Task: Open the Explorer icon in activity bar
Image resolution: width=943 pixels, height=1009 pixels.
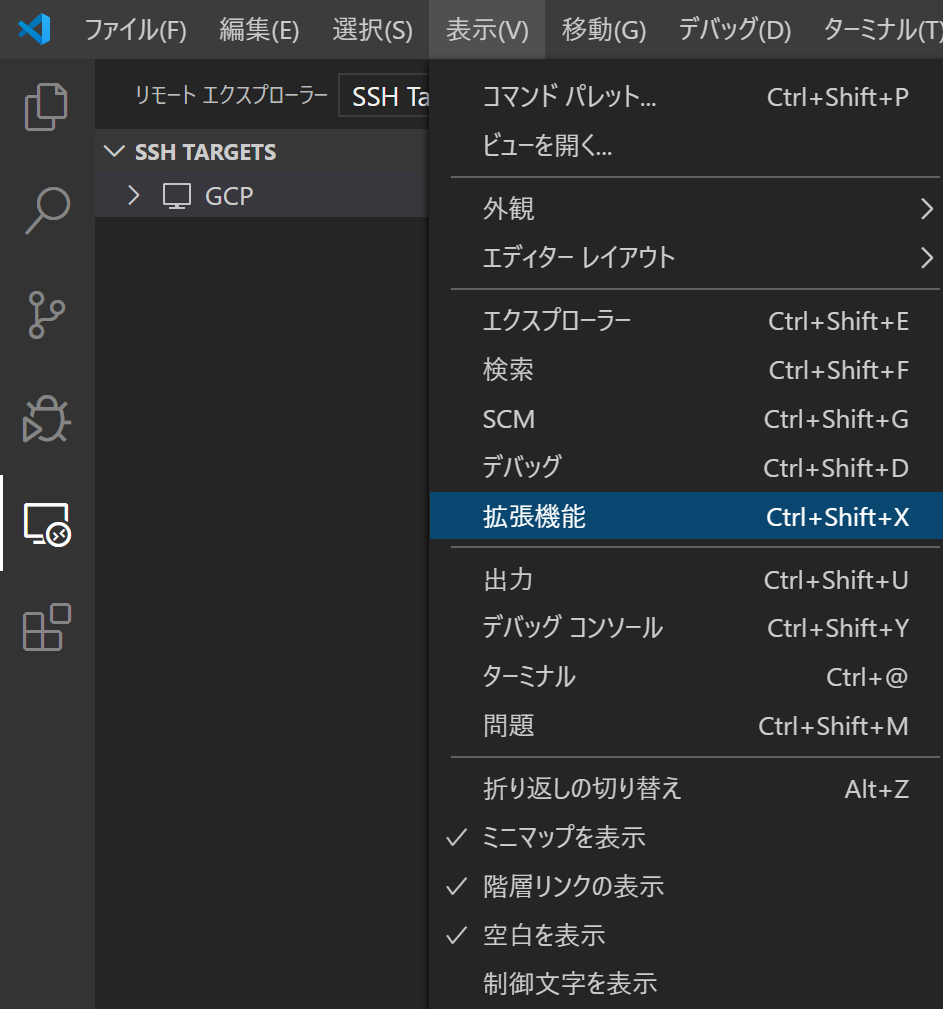Action: coord(46,107)
